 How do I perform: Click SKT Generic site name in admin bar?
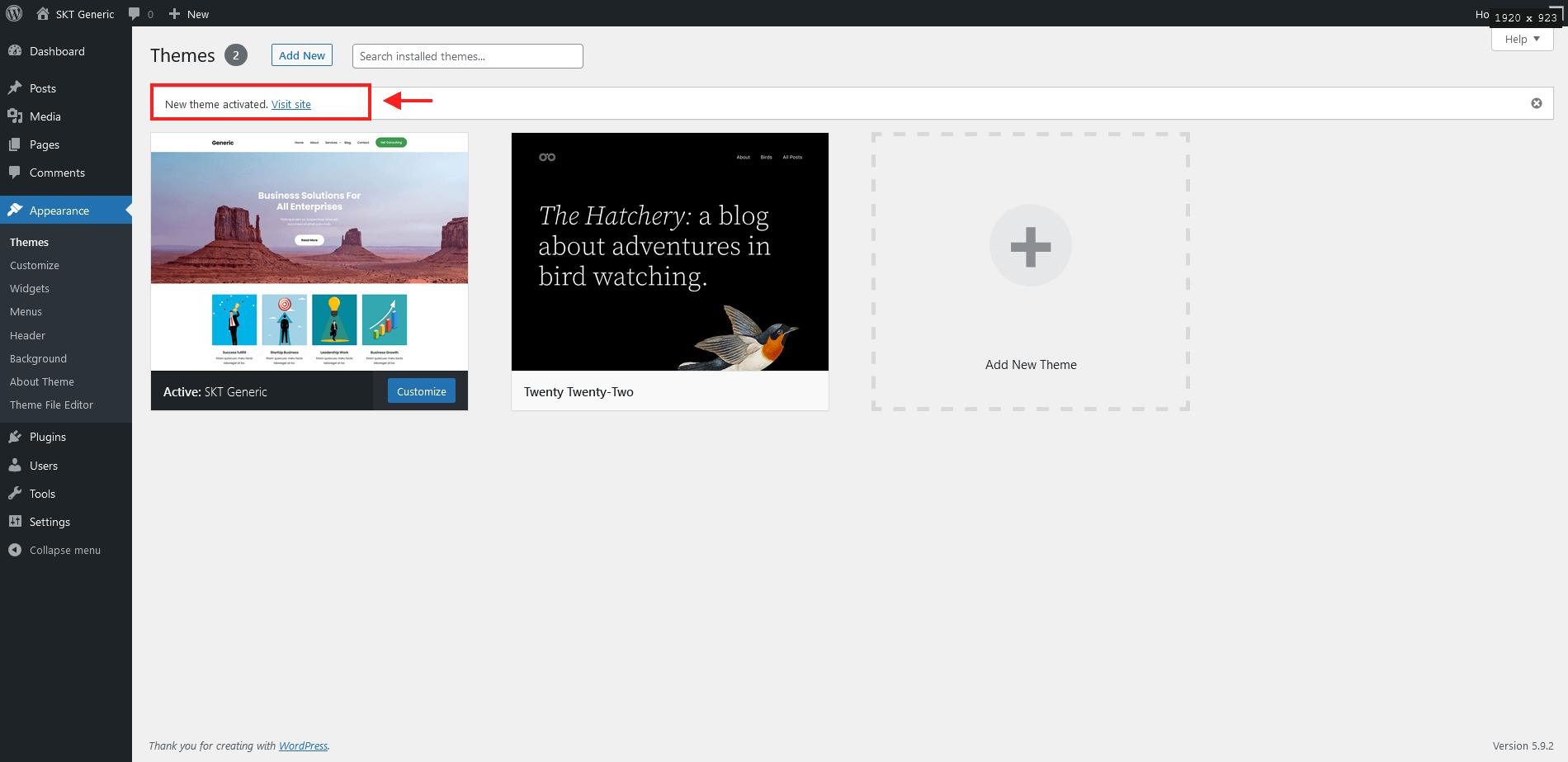pyautogui.click(x=85, y=14)
